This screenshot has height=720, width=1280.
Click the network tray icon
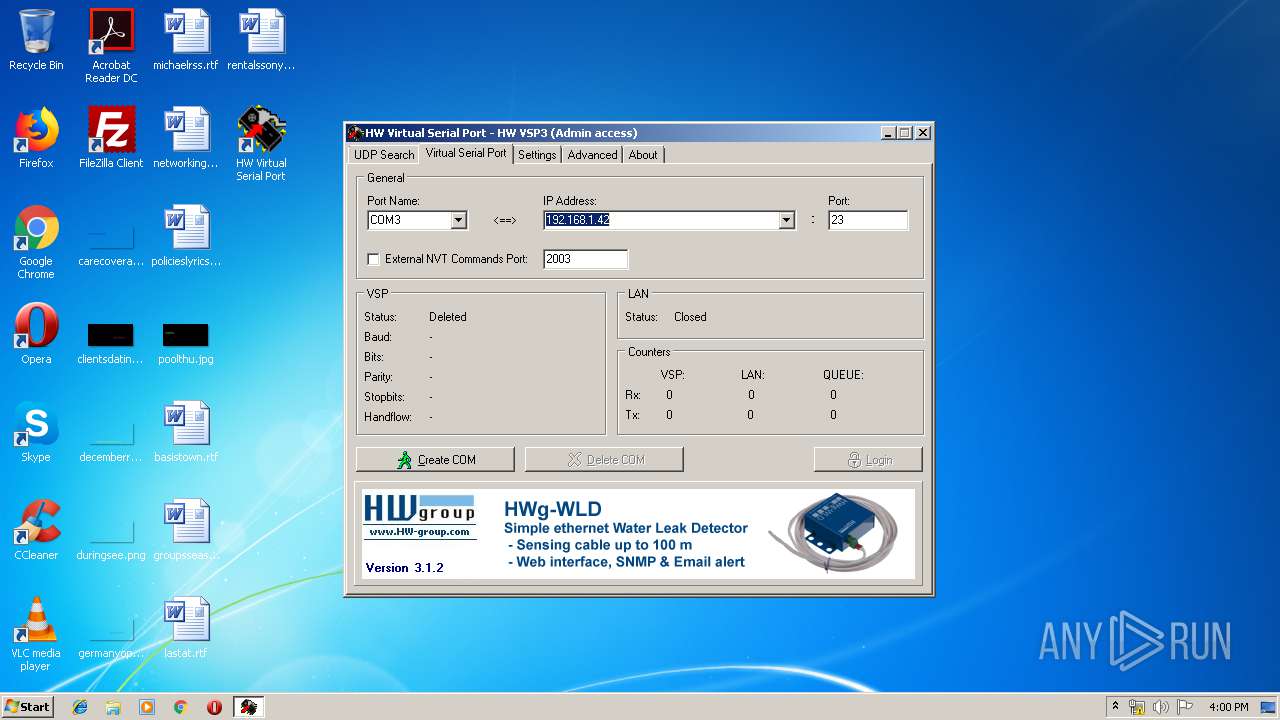click(1137, 707)
